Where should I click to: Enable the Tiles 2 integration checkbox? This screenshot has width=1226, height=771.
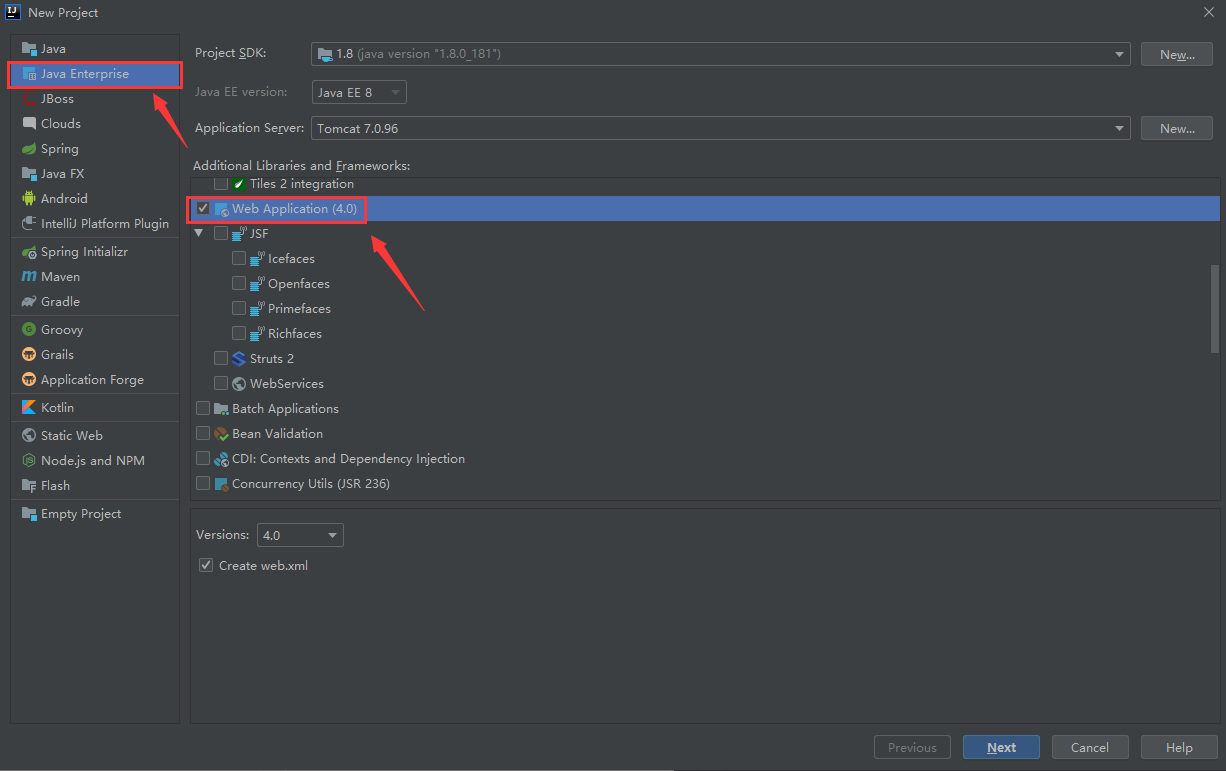pos(221,184)
